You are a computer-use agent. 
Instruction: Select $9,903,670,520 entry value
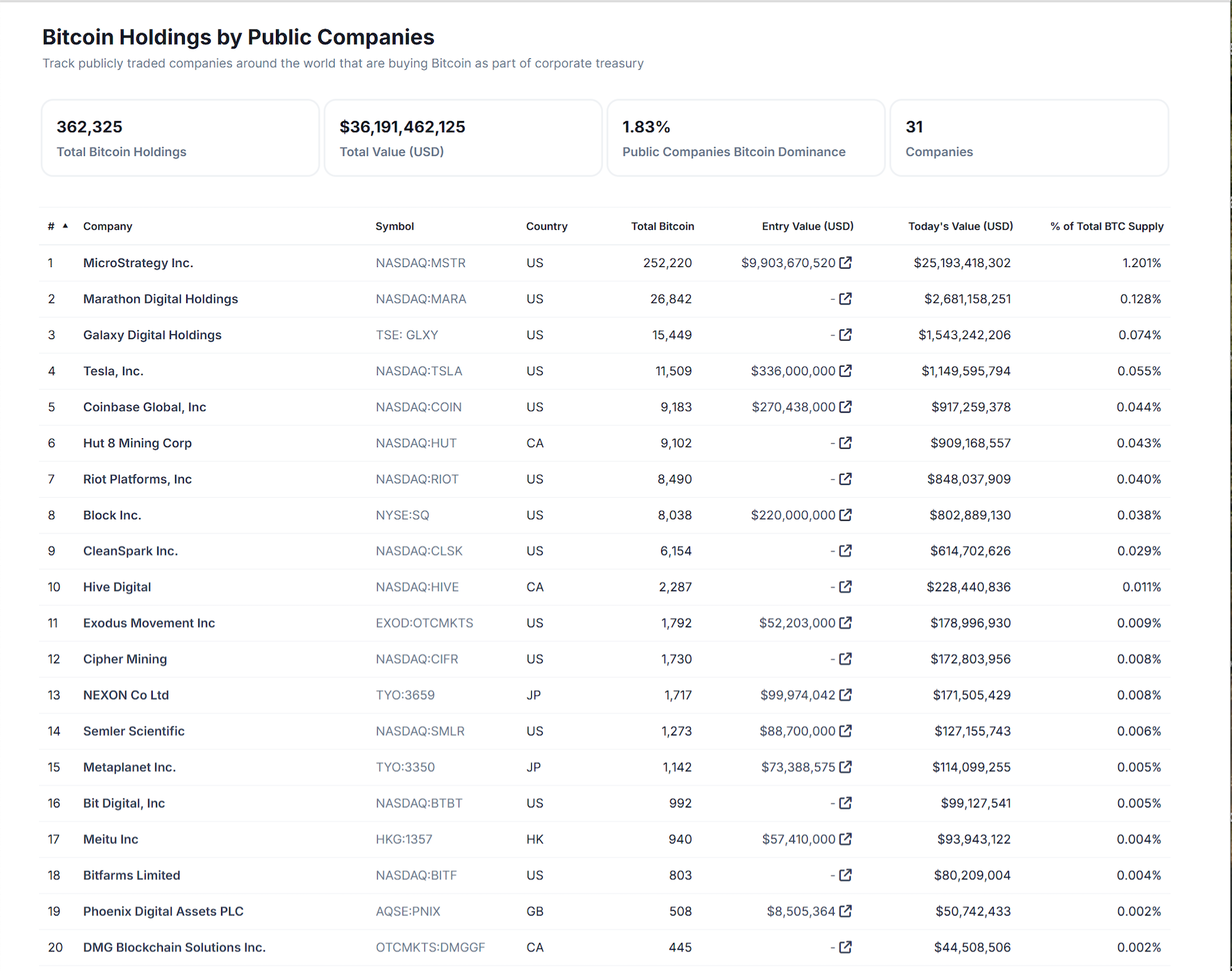788,263
